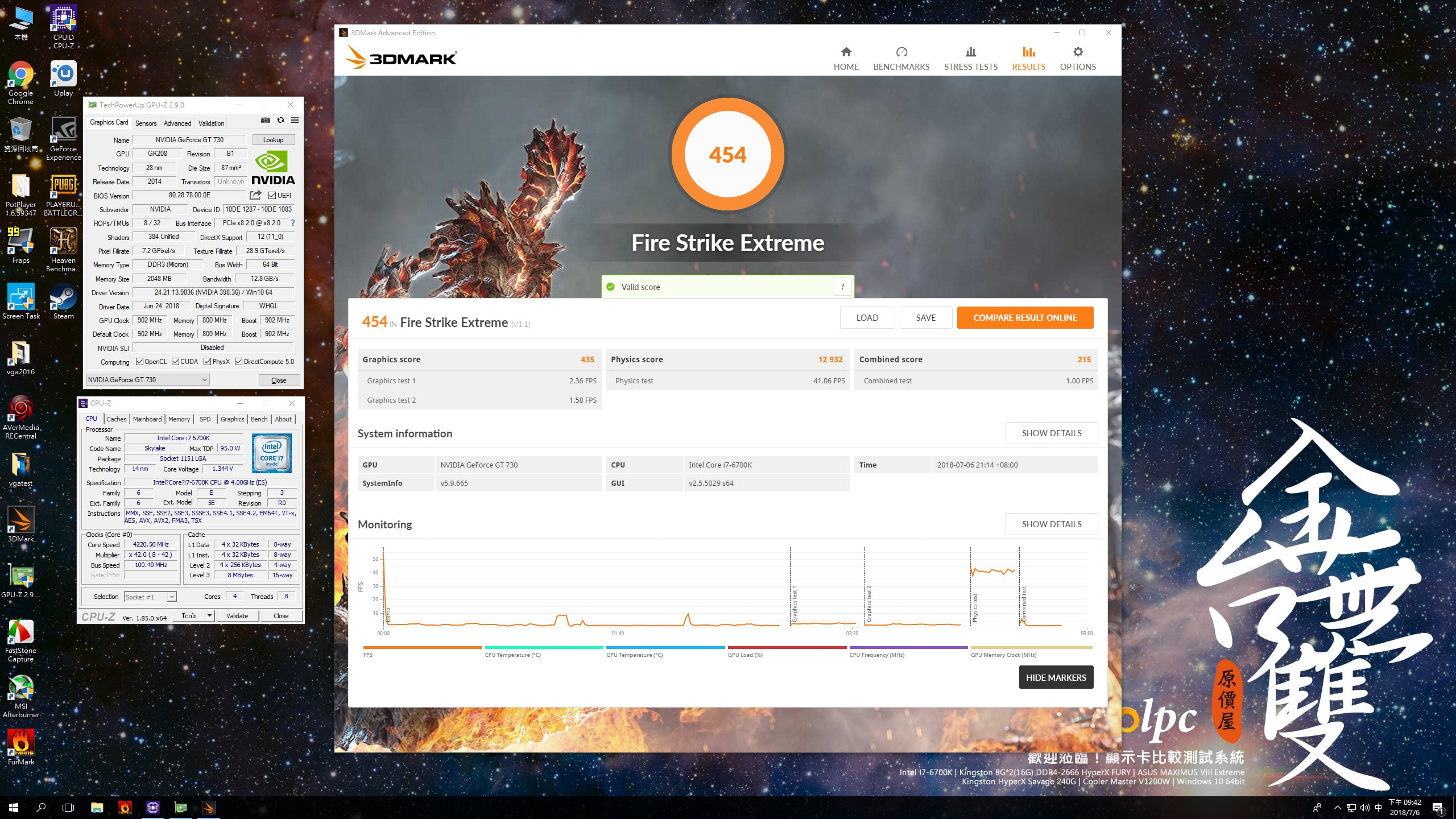
Task: Switch to CPU-Z Memory tab
Action: pos(179,419)
